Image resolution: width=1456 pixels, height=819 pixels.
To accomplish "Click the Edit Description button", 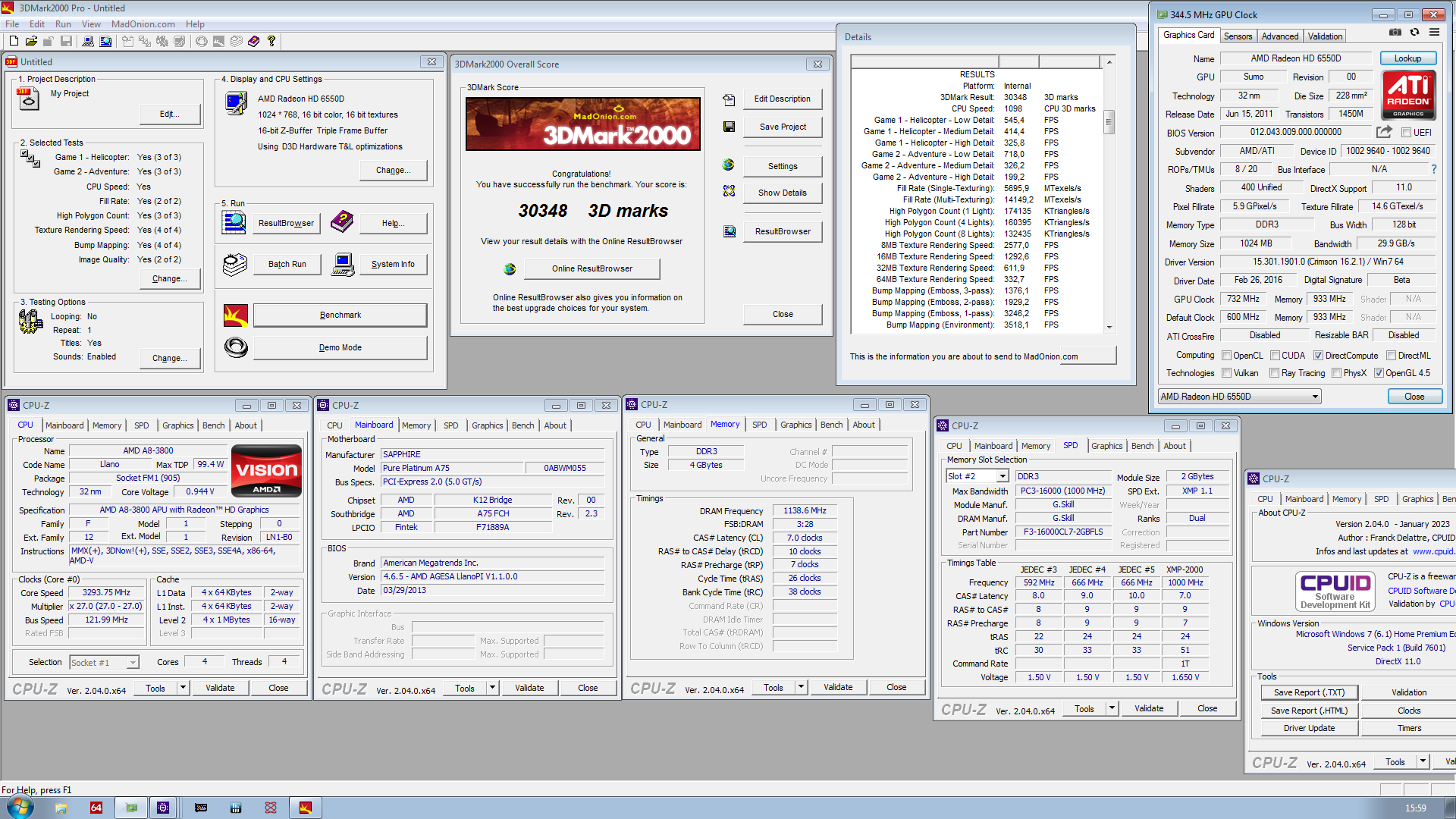I will tap(782, 99).
